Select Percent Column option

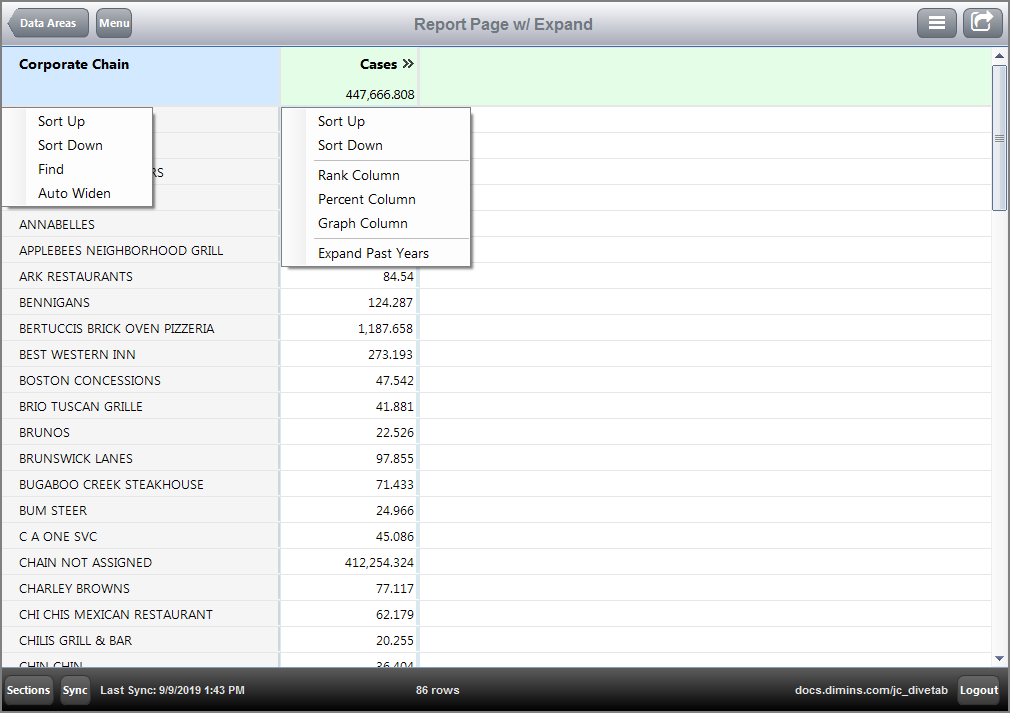click(365, 199)
